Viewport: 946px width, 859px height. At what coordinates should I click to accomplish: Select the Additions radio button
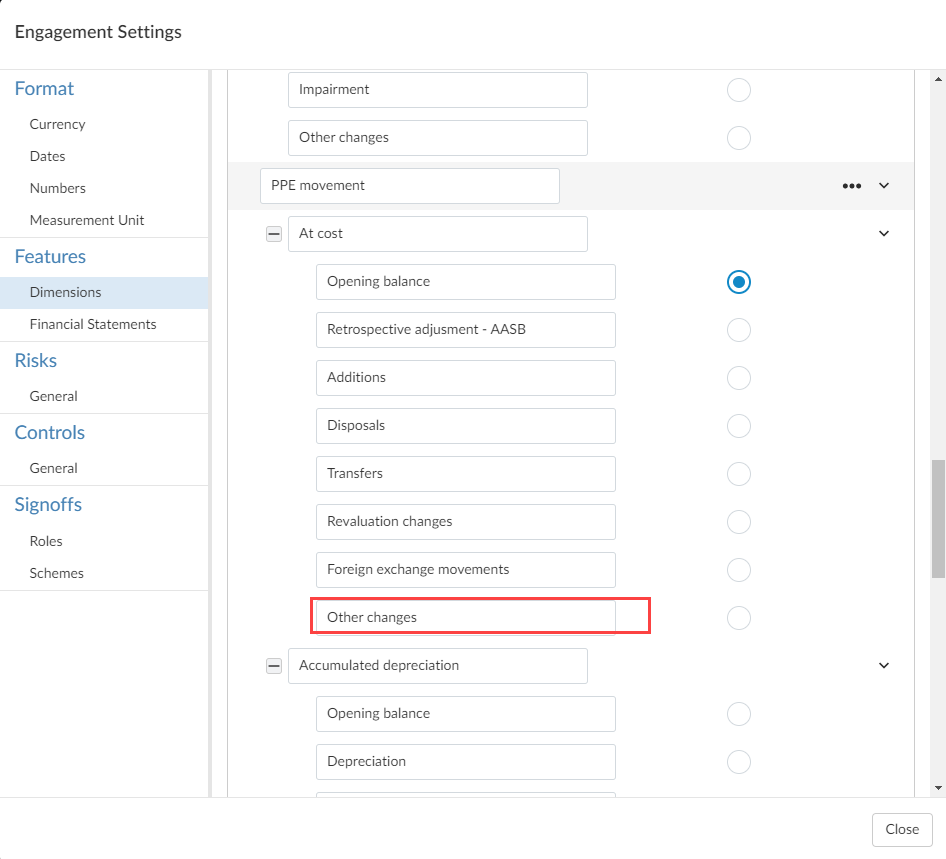pyautogui.click(x=739, y=378)
